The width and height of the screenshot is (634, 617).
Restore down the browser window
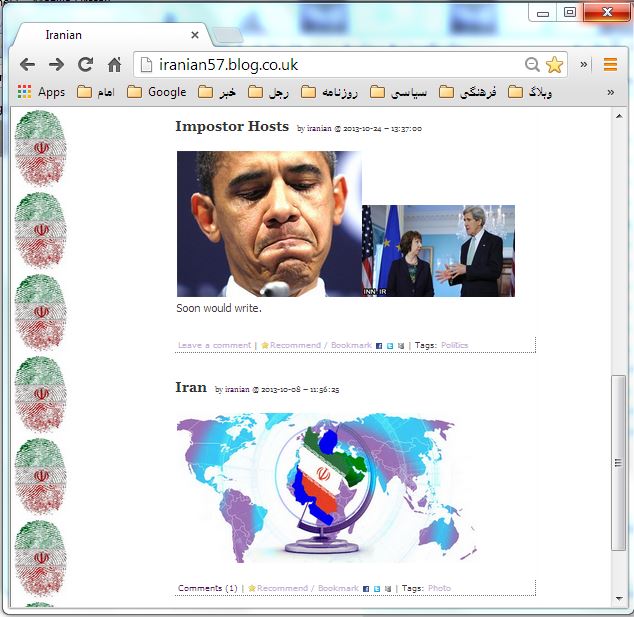570,12
